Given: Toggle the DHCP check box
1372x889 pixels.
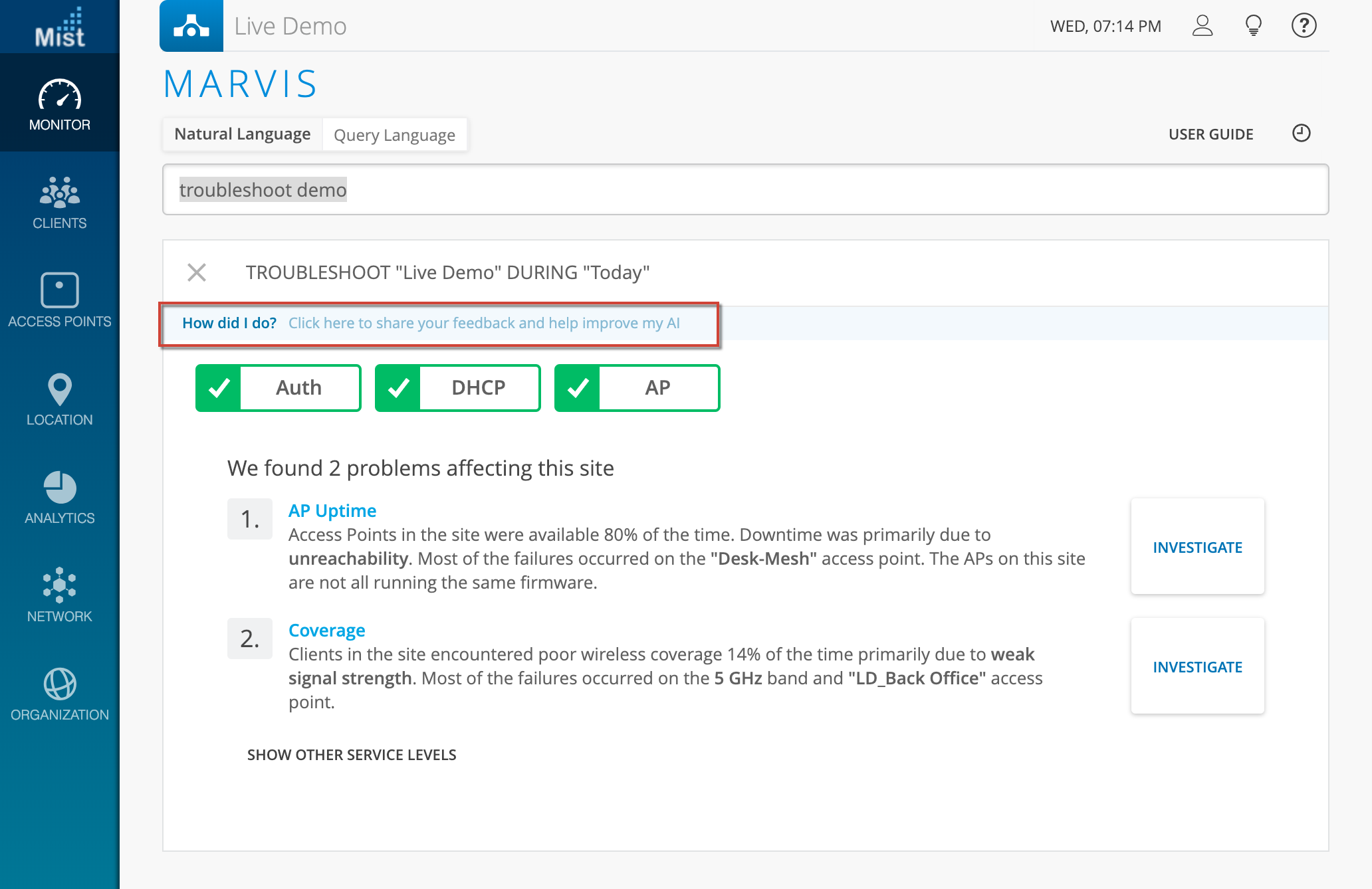Looking at the screenshot, I should (398, 388).
